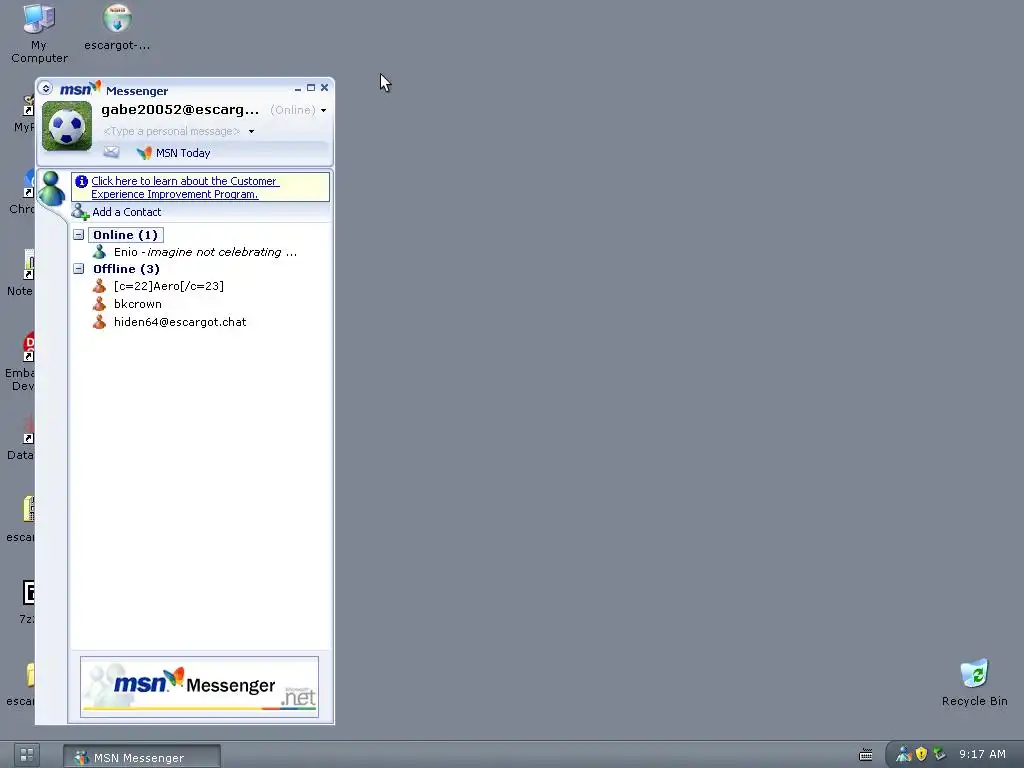Open the Online status dropdown arrow
Image resolution: width=1024 pixels, height=768 pixels.
[323, 110]
